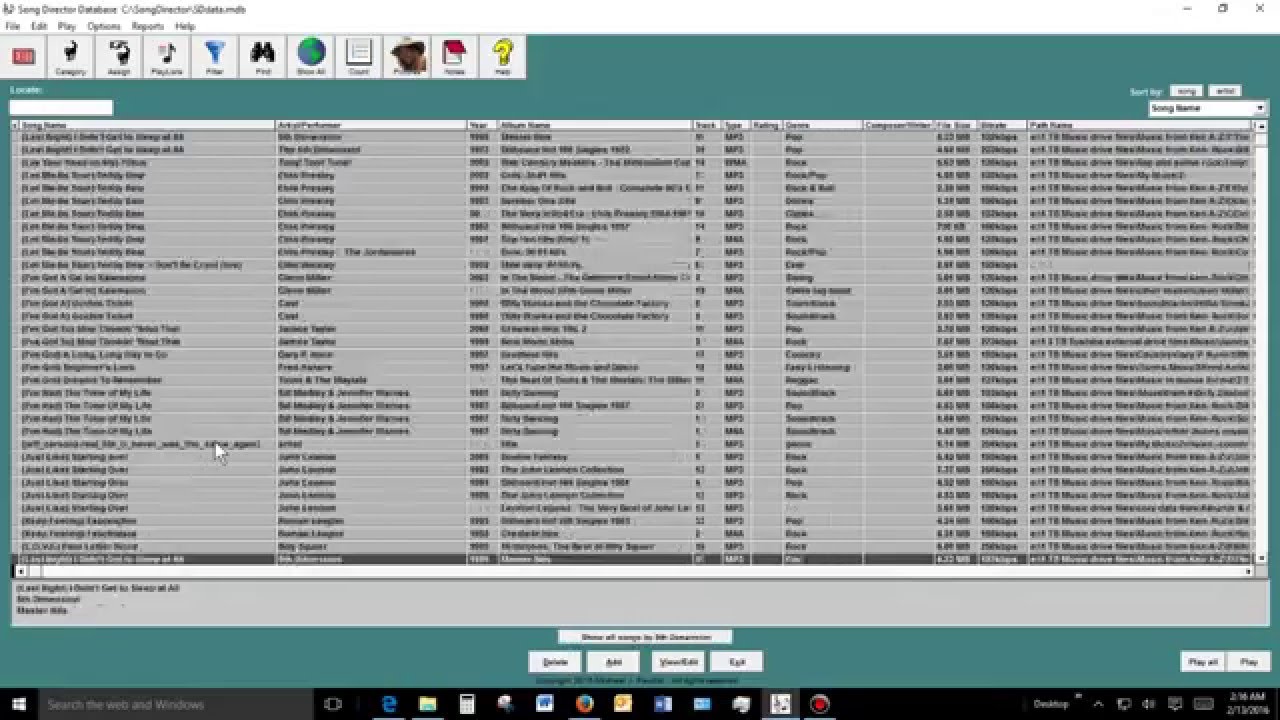Image resolution: width=1280 pixels, height=720 pixels.
Task: Open the Edit menu
Action: pyautogui.click(x=39, y=26)
